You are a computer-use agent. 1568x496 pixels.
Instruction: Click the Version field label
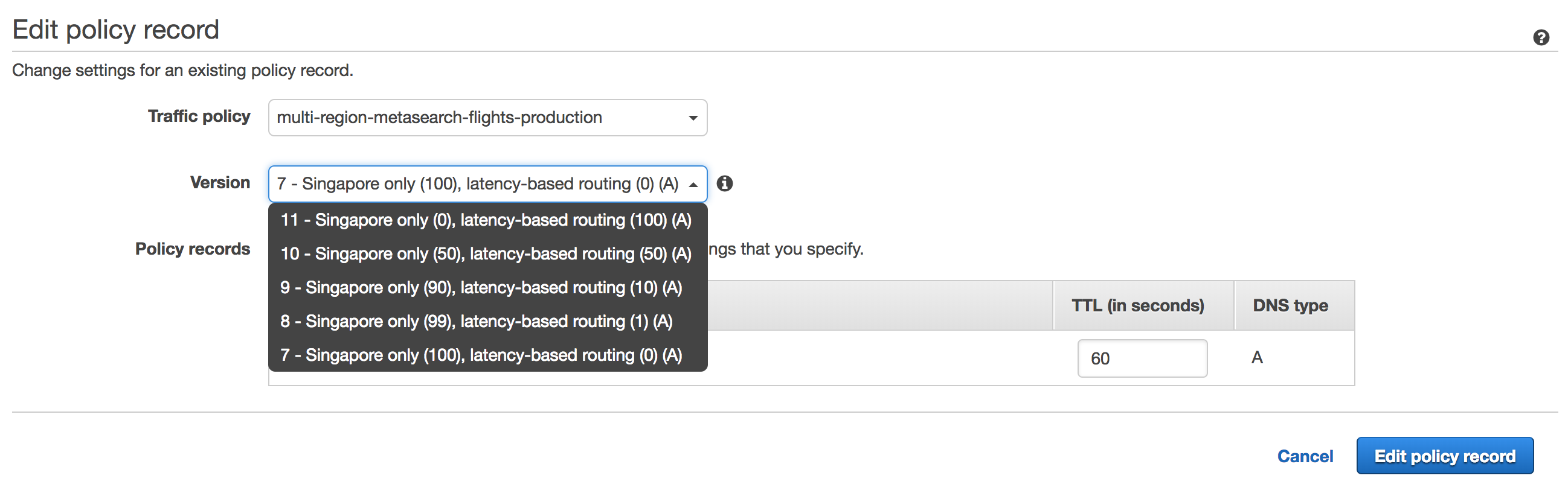pyautogui.click(x=220, y=182)
